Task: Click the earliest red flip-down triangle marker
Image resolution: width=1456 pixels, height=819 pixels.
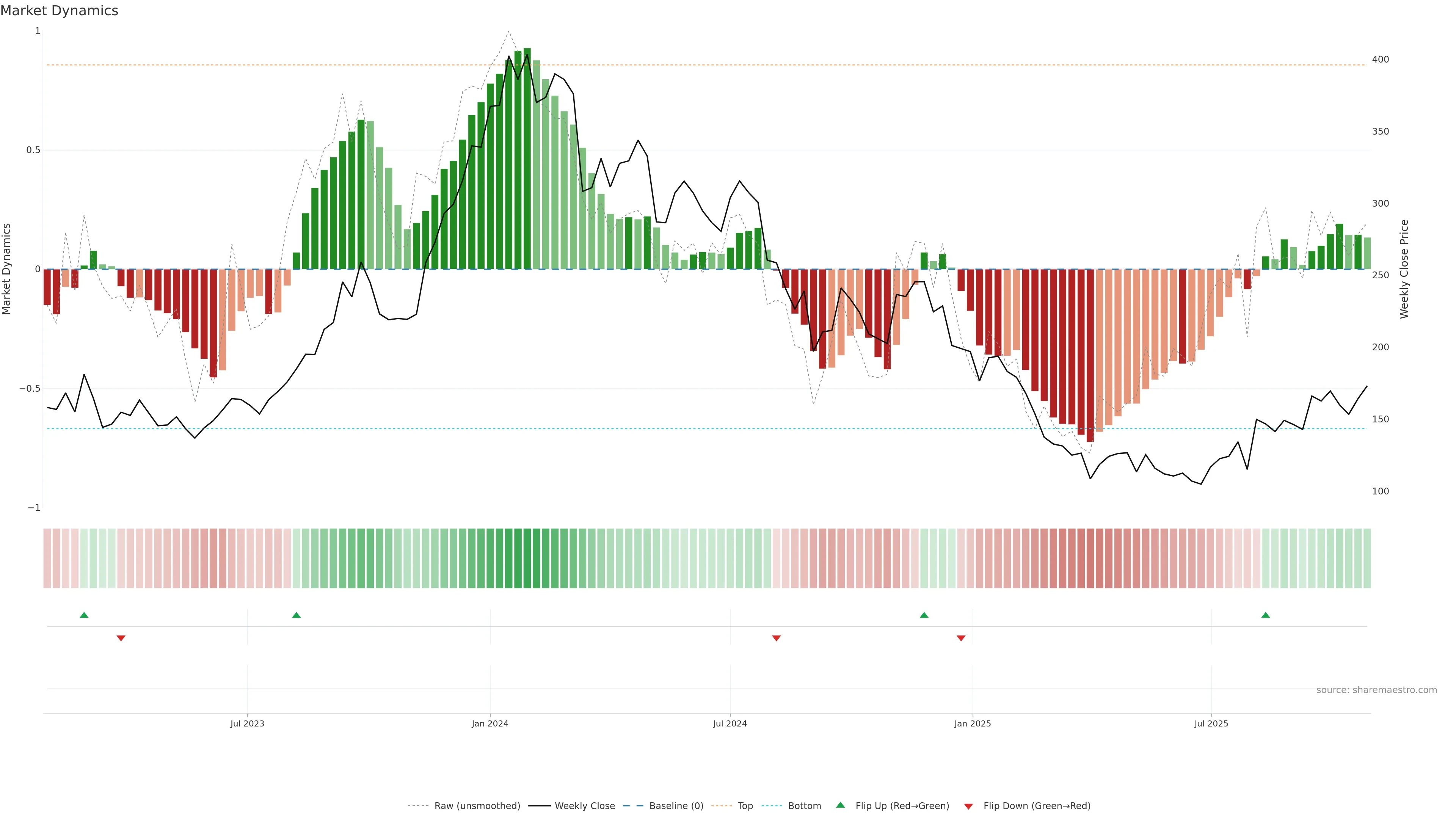Action: (x=121, y=638)
